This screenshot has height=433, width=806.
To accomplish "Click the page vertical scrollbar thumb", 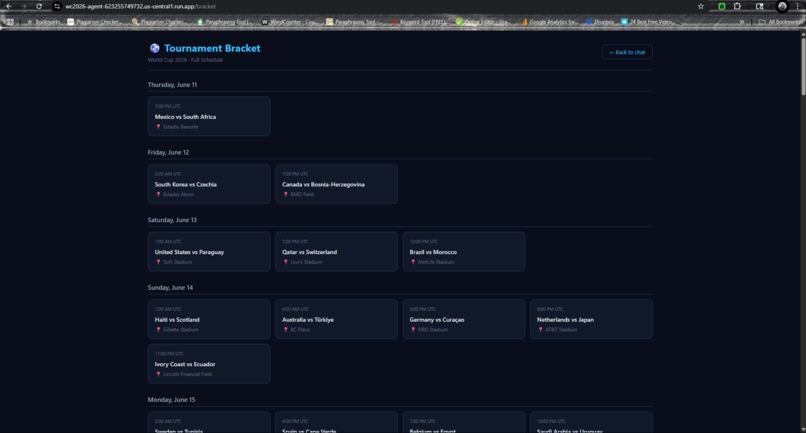I will click(x=803, y=66).
